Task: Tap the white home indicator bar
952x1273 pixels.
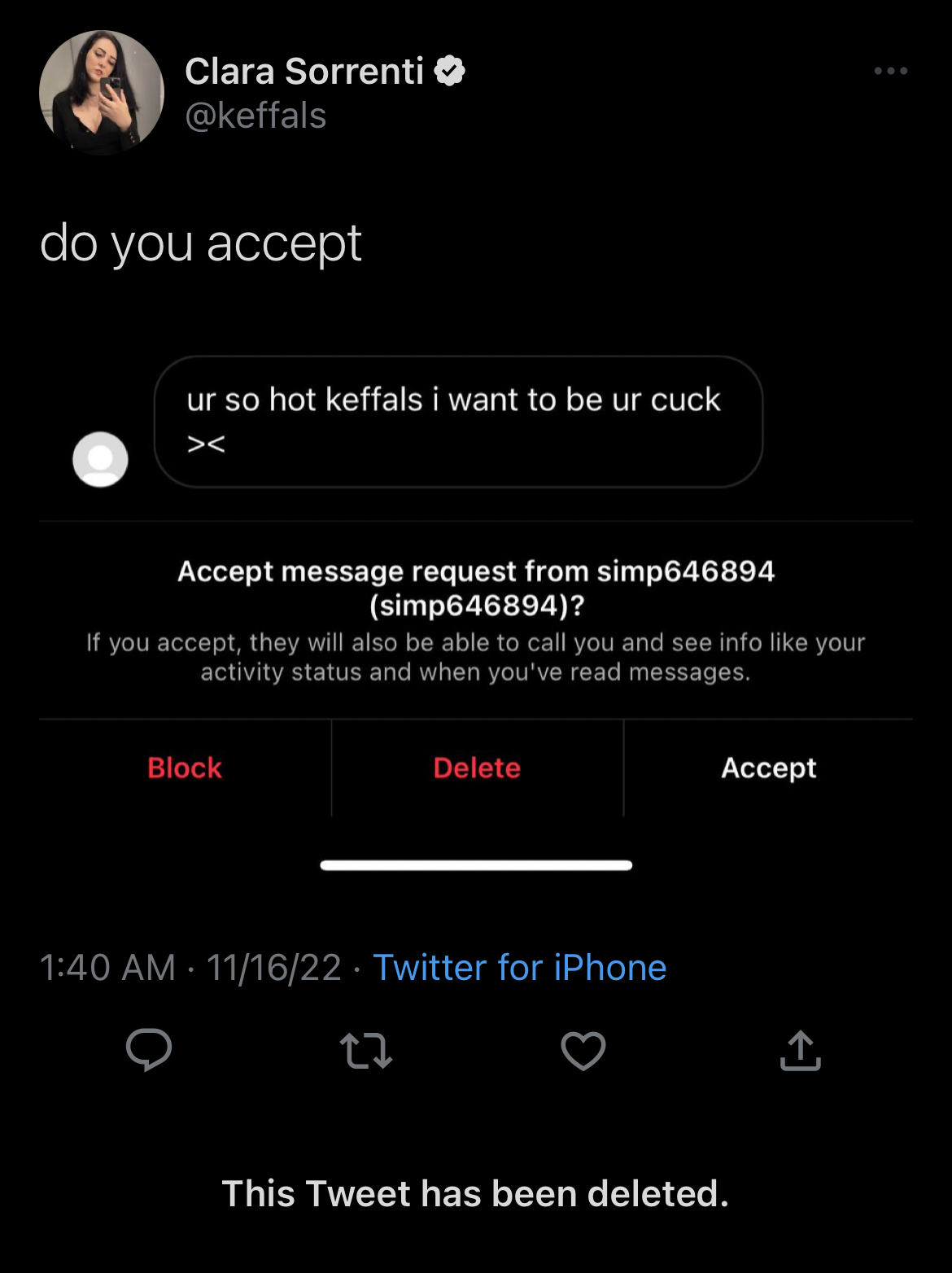Action: [x=476, y=865]
